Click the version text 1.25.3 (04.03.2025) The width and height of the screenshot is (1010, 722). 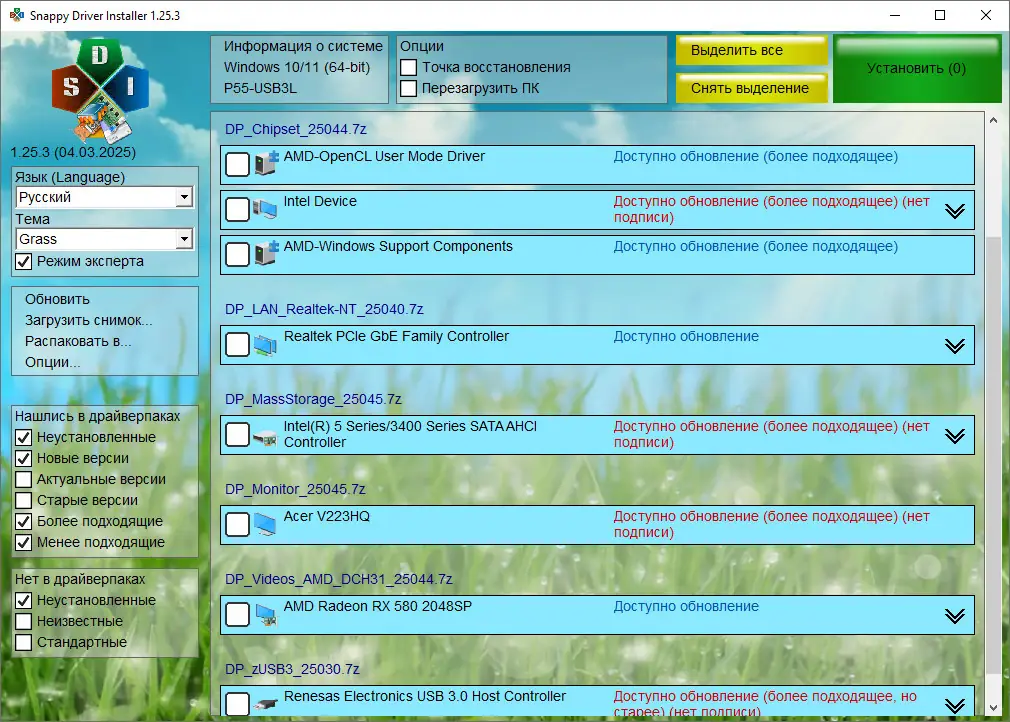click(x=73, y=152)
